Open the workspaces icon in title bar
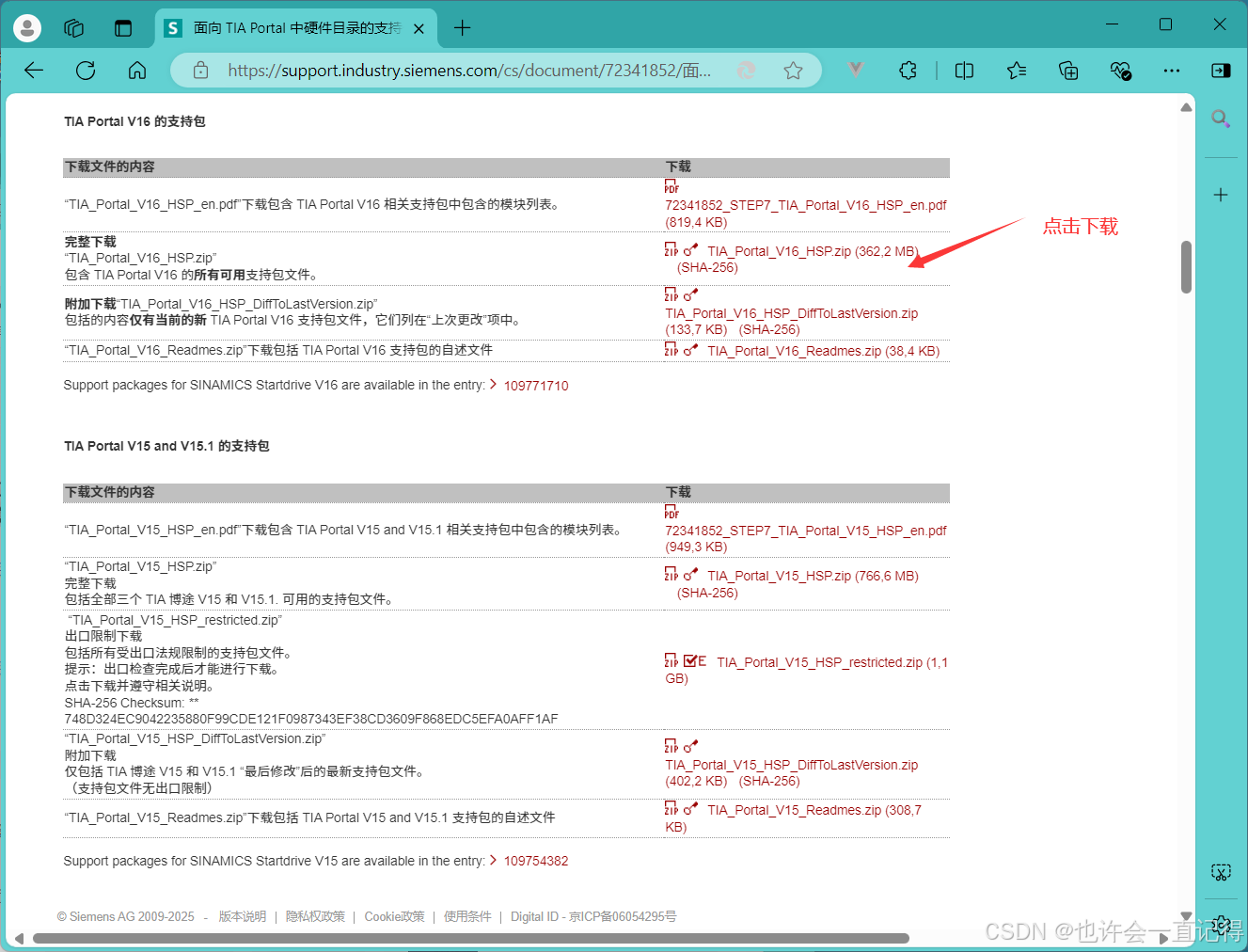This screenshot has width=1248, height=952. point(74,28)
